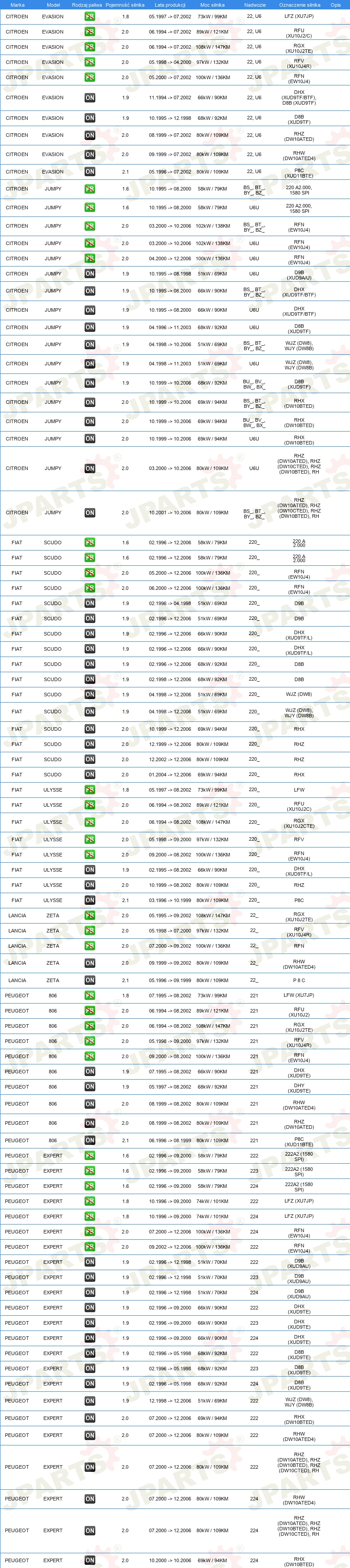Click the Model column header

53,5
